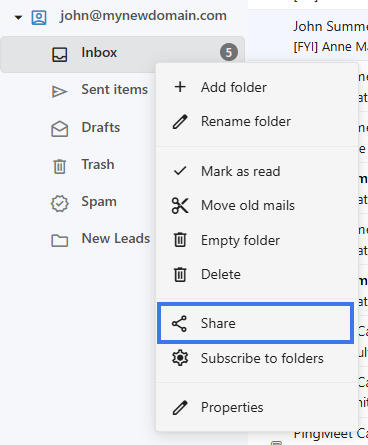Click the Share icon in the menu

coord(179,324)
